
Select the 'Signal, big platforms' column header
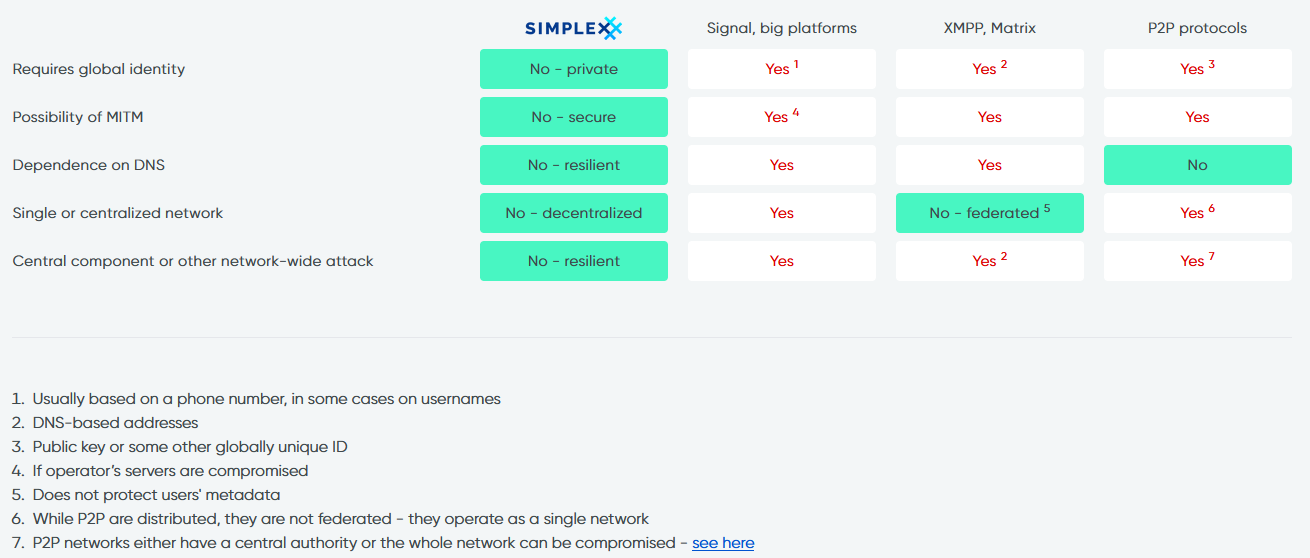point(782,28)
